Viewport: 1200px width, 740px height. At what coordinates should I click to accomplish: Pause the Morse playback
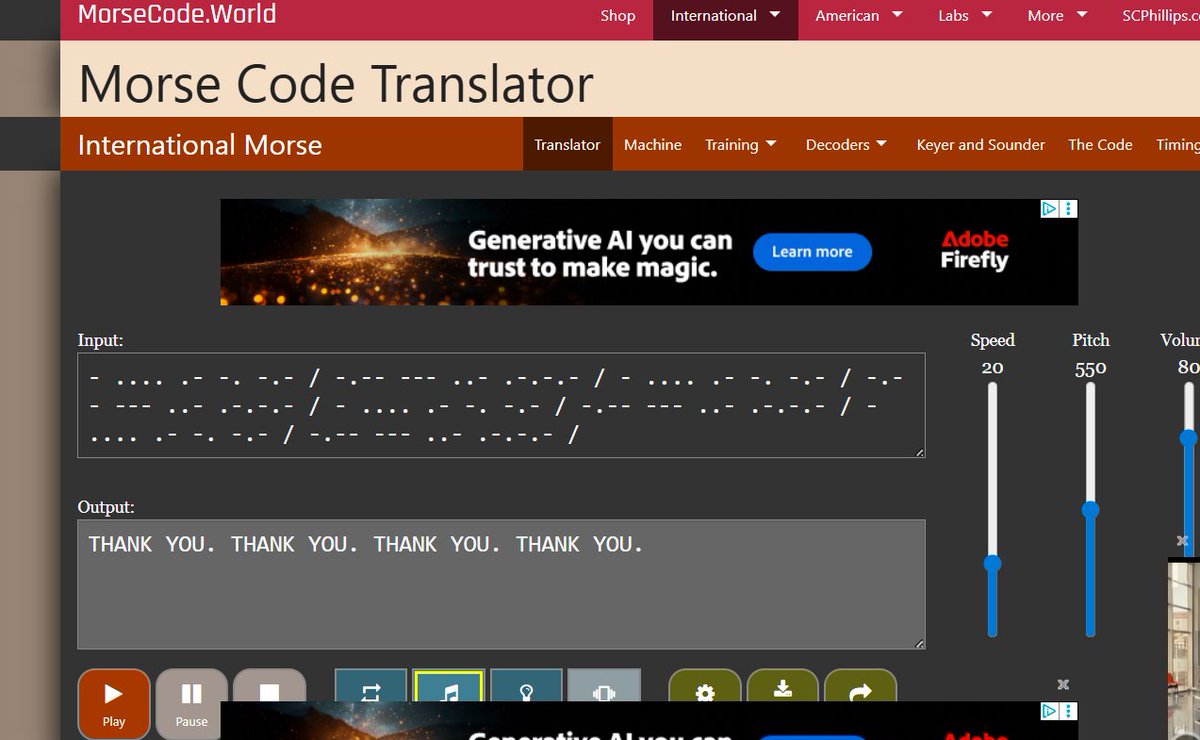(x=192, y=704)
